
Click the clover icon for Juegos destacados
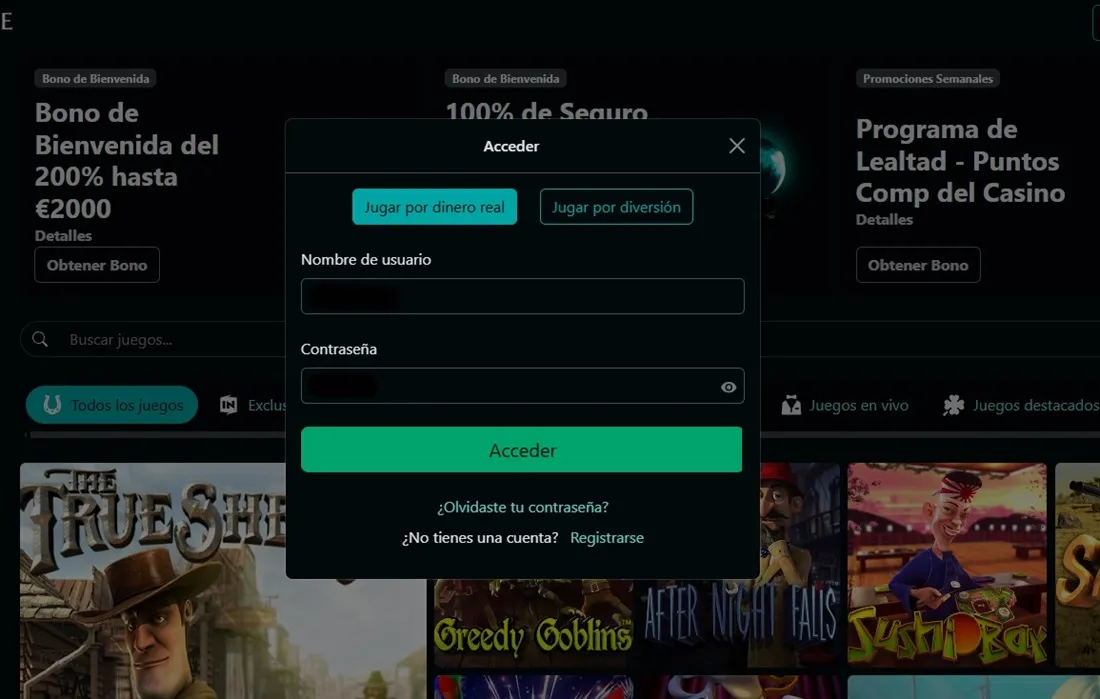(954, 405)
